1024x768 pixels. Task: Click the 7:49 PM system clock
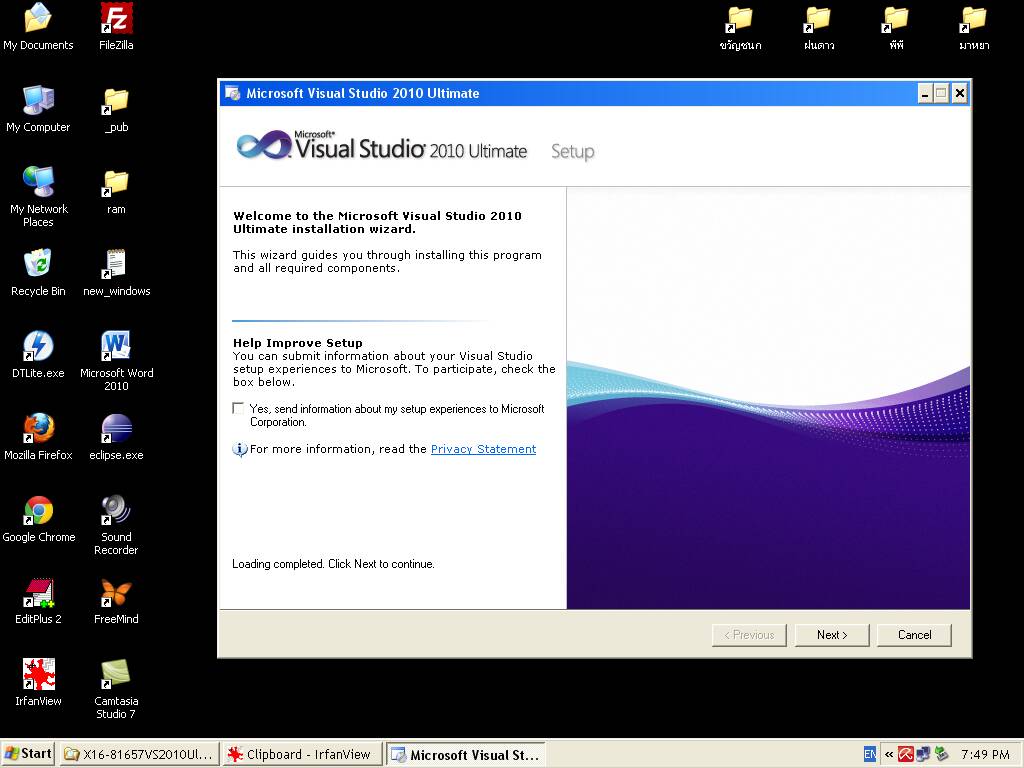pos(985,754)
